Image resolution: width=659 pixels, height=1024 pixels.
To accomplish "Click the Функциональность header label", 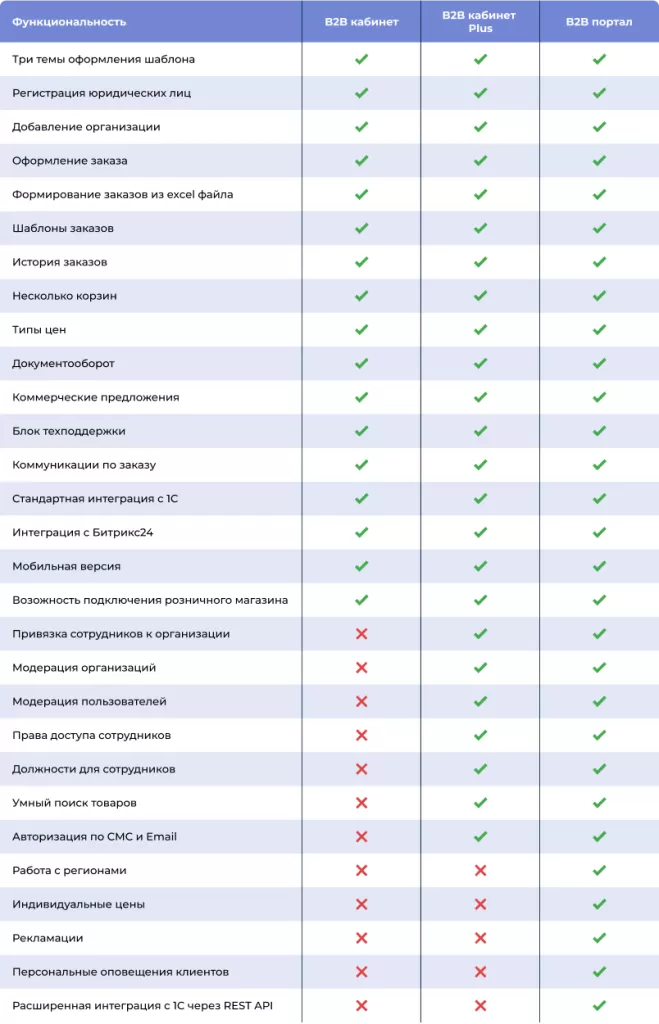I will [x=69, y=22].
